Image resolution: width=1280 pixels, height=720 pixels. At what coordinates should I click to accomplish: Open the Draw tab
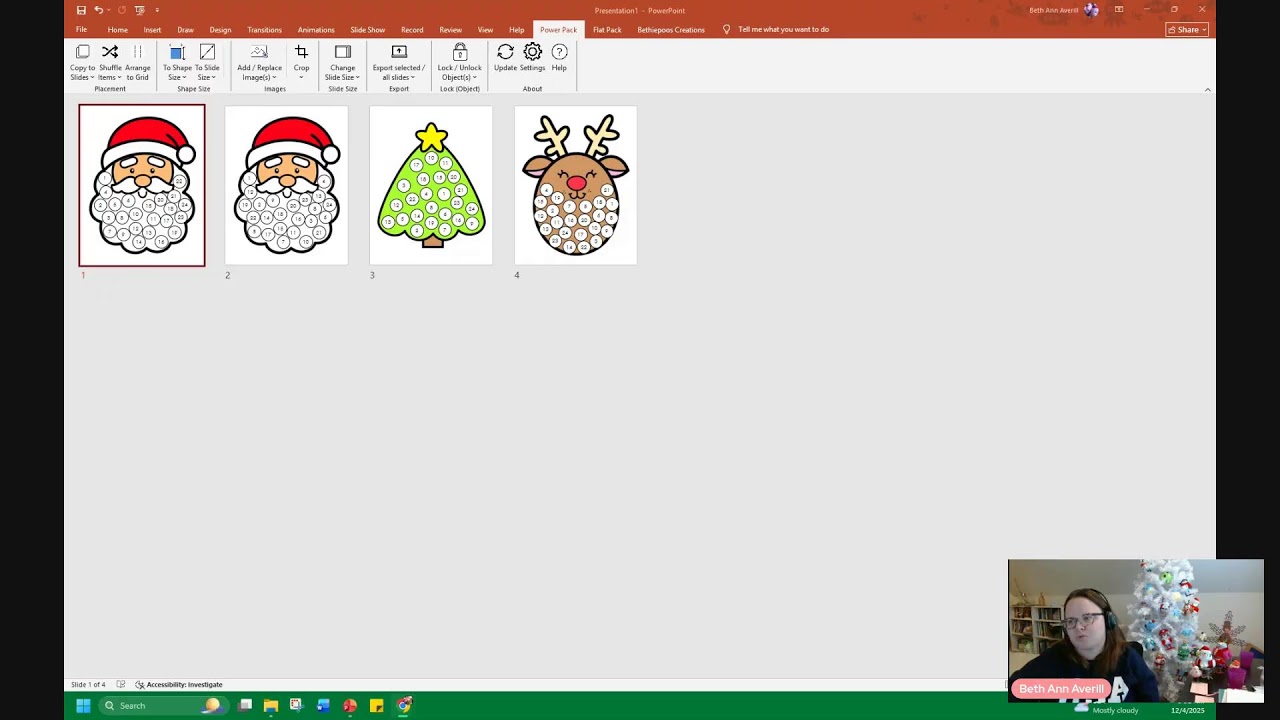click(185, 30)
